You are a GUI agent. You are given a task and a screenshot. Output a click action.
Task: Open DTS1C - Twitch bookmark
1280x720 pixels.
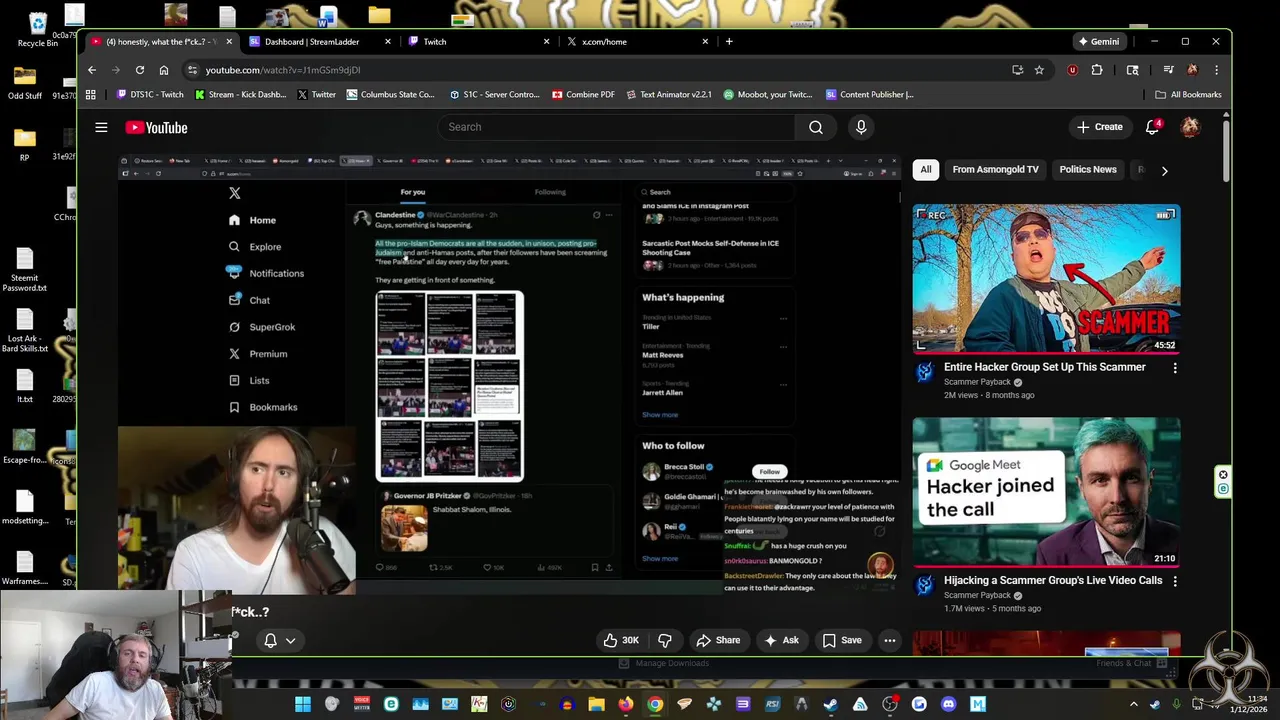[150, 95]
